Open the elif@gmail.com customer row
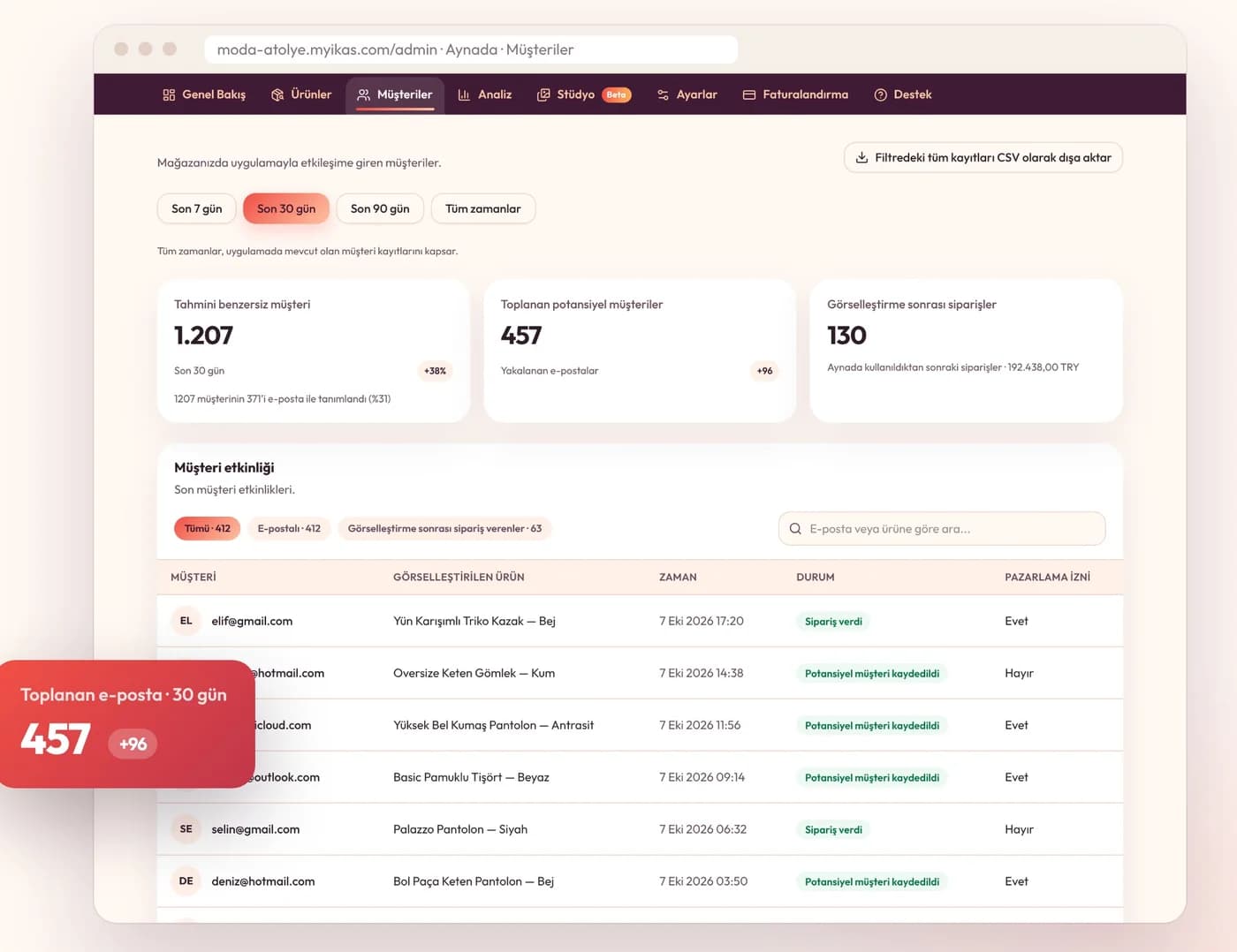The height and width of the screenshot is (952, 1237). (640, 621)
